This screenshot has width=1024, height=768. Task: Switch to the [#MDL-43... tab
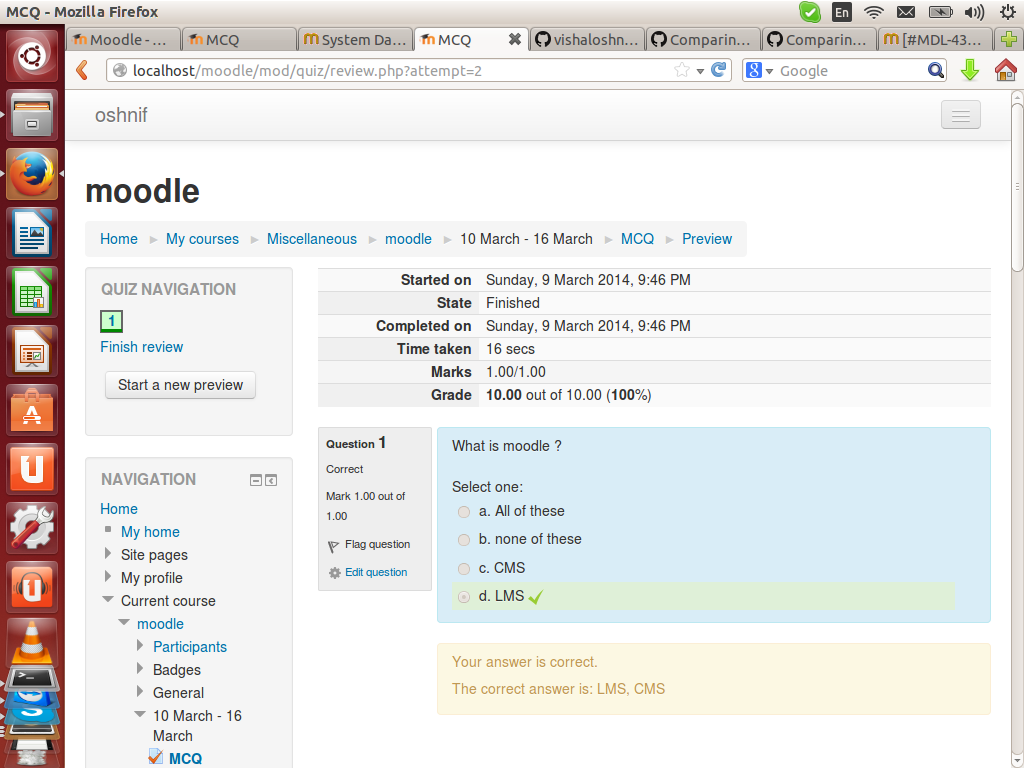[x=935, y=39]
